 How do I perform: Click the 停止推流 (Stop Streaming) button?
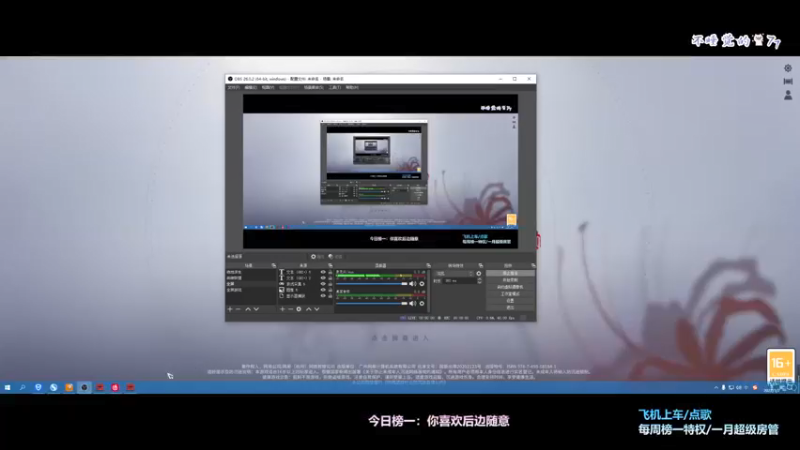point(510,273)
